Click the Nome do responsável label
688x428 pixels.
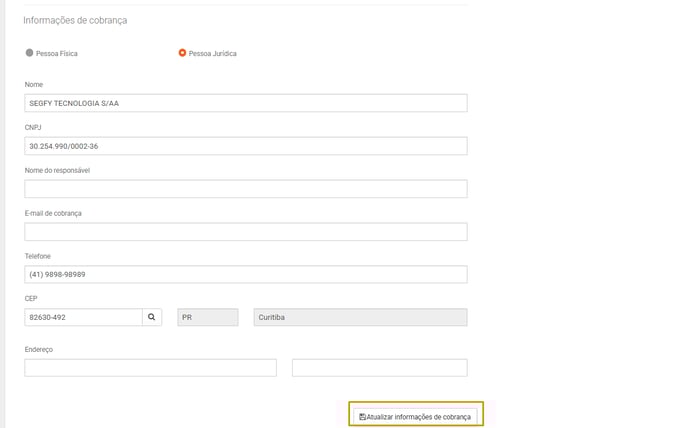point(57,170)
